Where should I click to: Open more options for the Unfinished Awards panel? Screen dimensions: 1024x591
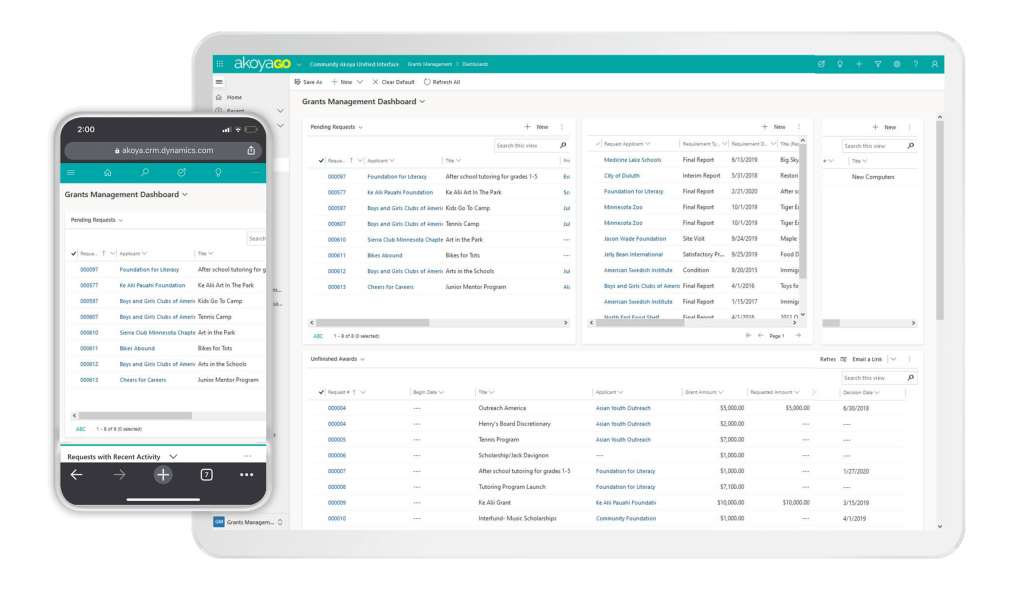(x=909, y=359)
